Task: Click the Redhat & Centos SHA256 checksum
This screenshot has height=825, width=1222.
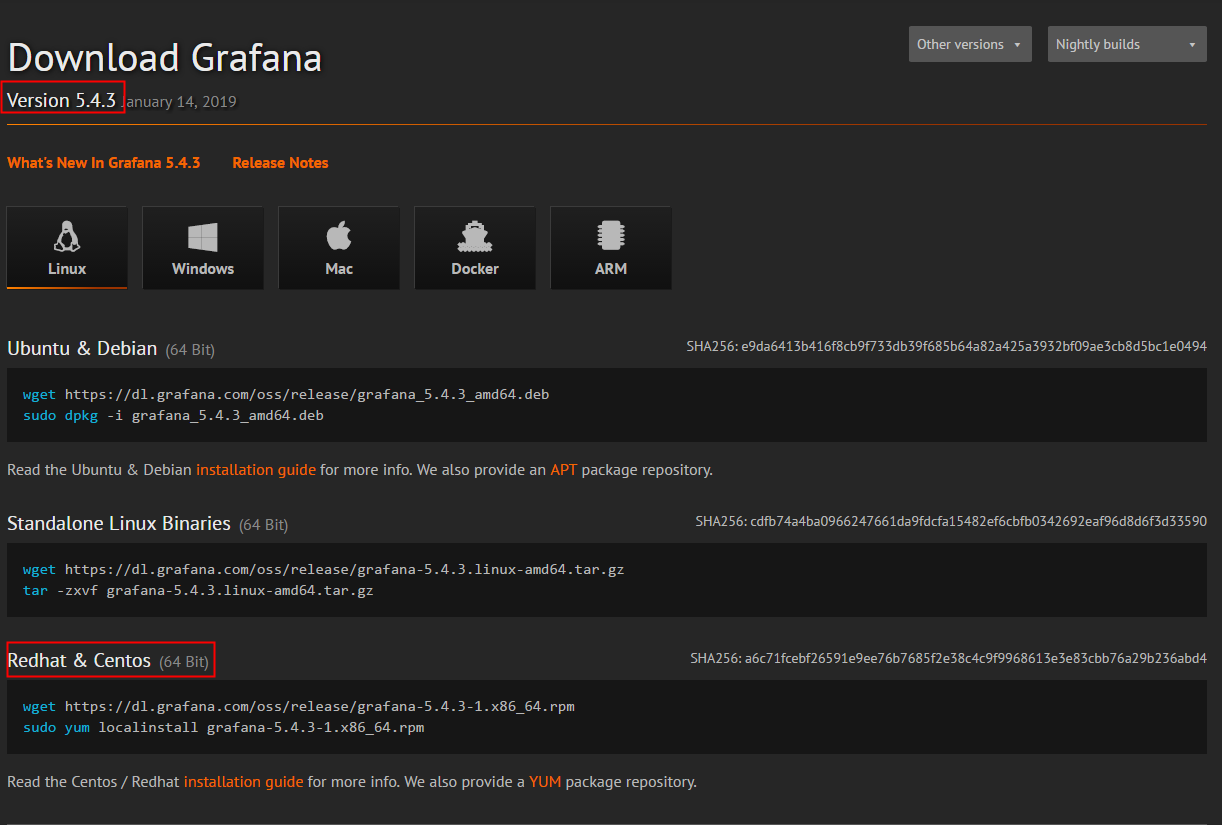Action: 948,658
